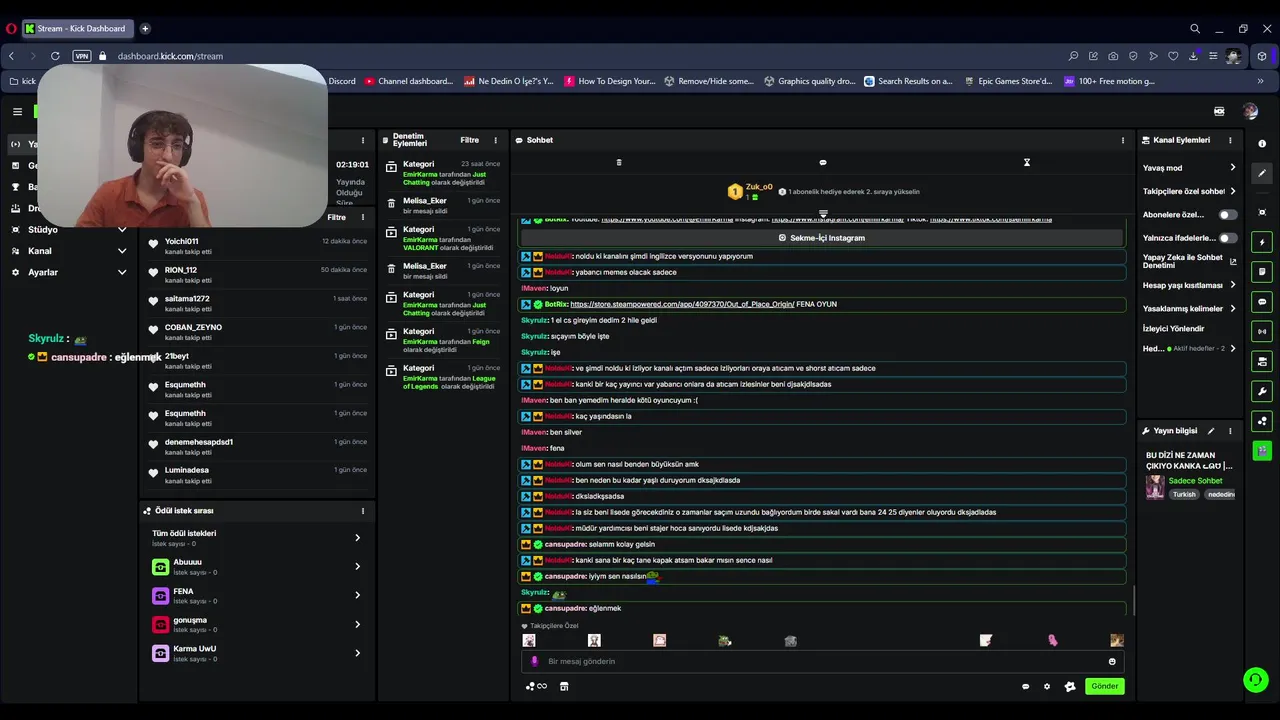Open Hesap yaşı kısıtlaması options
The height and width of the screenshot is (720, 1280).
[x=1190, y=285]
